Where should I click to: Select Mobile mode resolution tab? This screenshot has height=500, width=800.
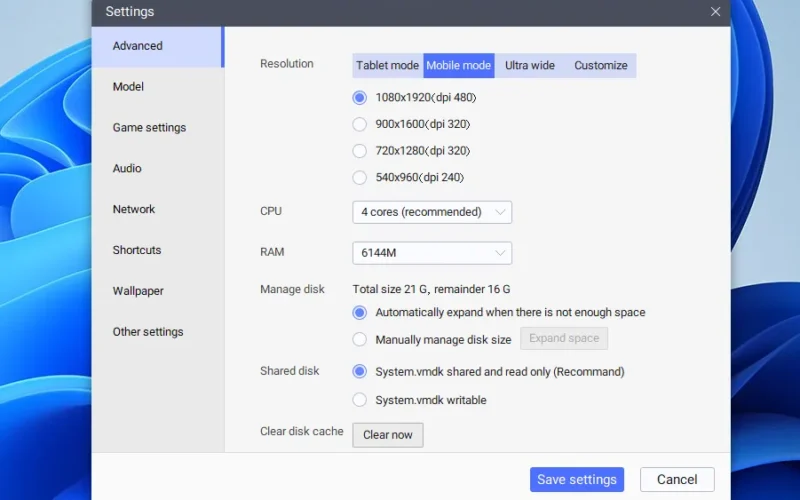(x=459, y=65)
